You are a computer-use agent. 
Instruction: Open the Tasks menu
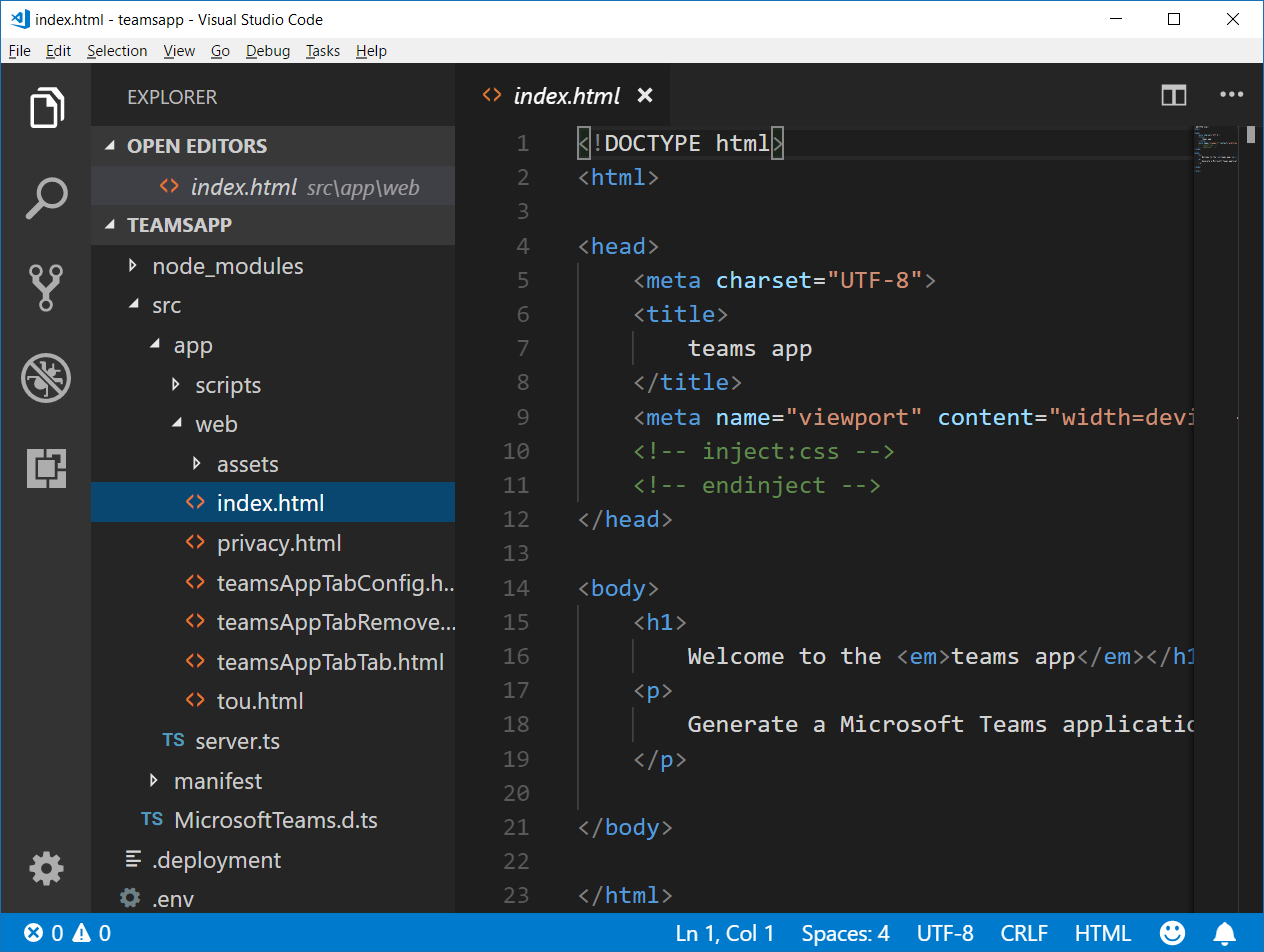[323, 51]
